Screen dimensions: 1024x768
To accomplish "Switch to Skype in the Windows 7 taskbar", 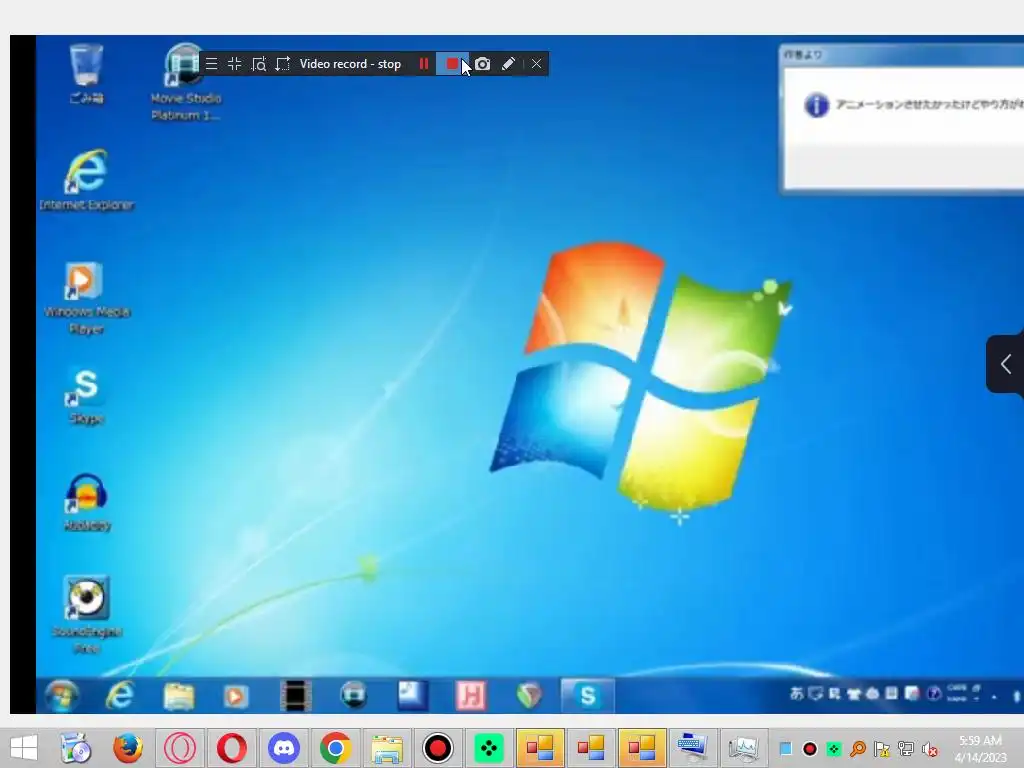I will [588, 696].
